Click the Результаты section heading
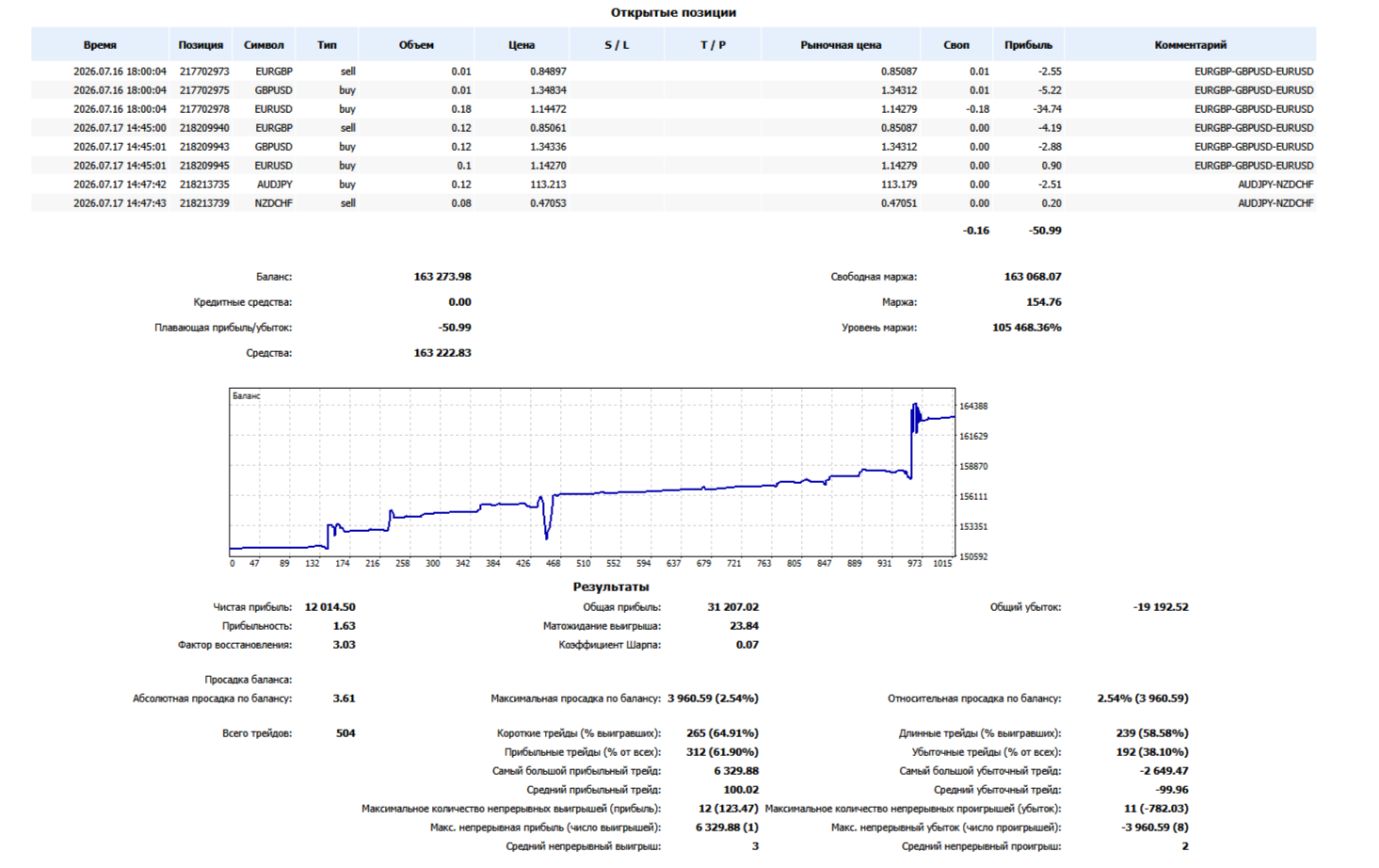This screenshot has height=868, width=1379. pos(611,587)
